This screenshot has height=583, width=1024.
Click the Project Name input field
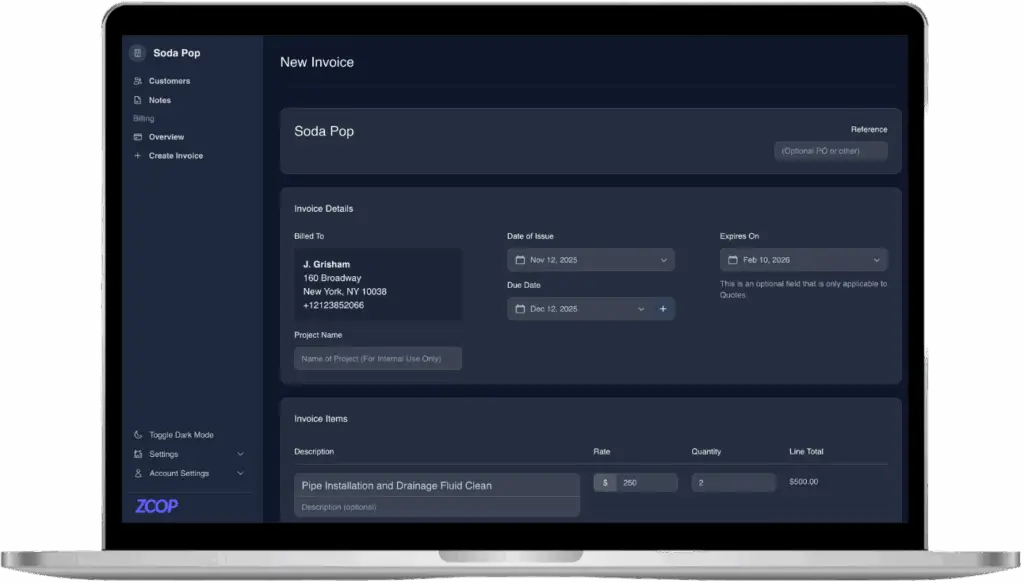pyautogui.click(x=377, y=358)
